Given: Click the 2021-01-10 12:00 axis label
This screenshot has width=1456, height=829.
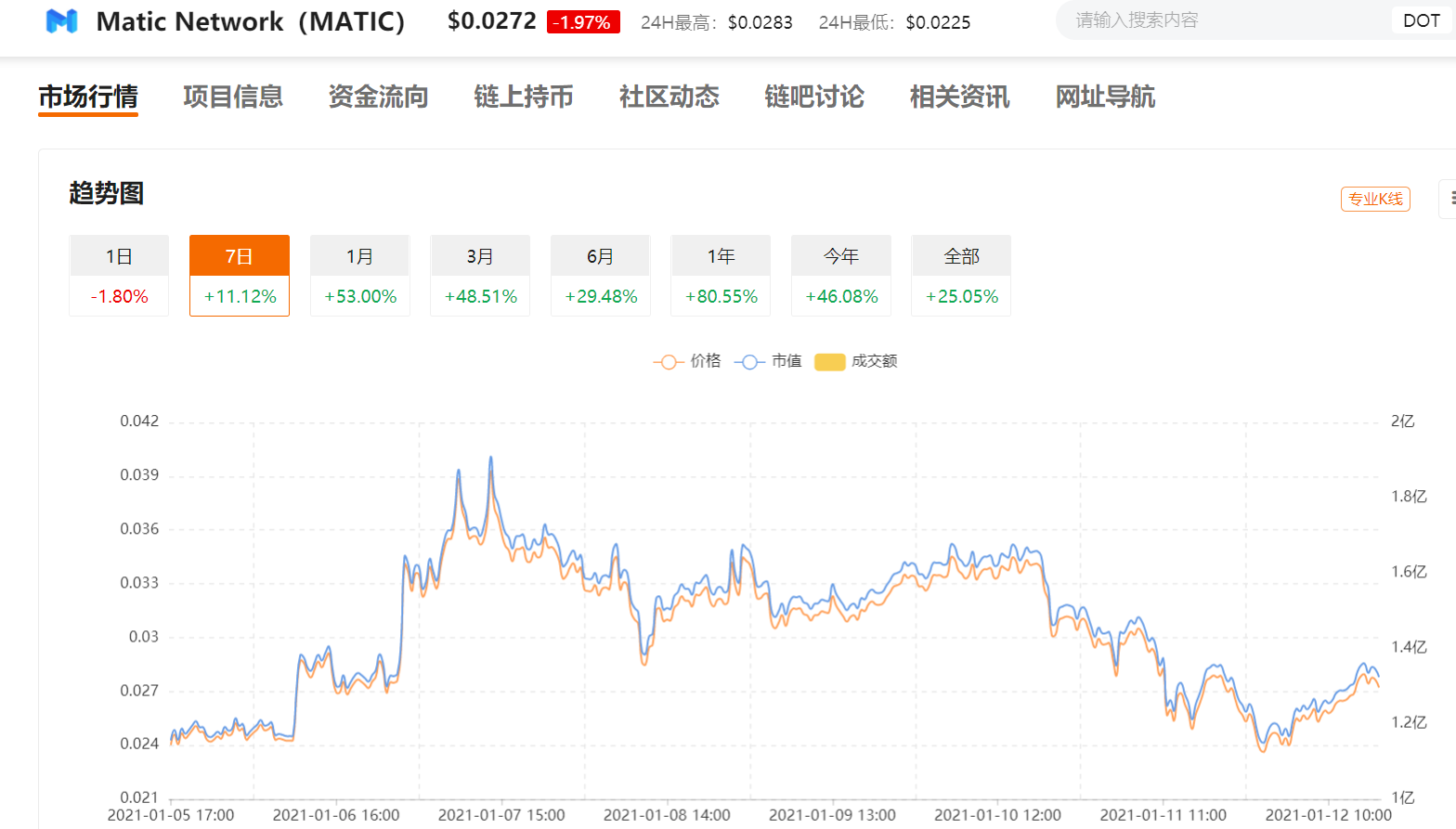Looking at the screenshot, I should pos(997,815).
